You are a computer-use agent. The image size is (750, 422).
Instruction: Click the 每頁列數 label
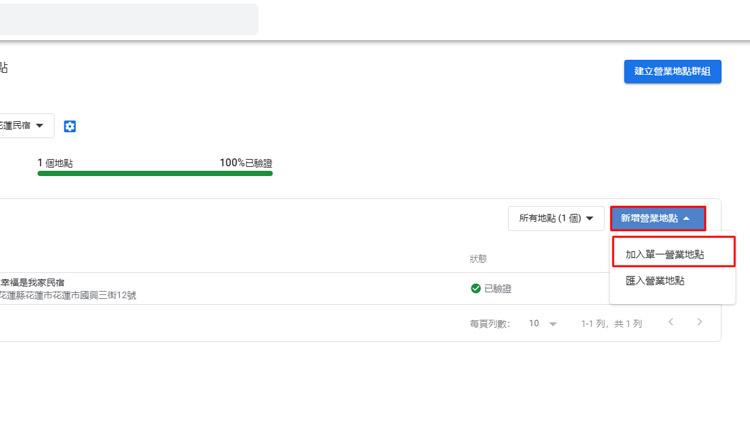tap(490, 324)
